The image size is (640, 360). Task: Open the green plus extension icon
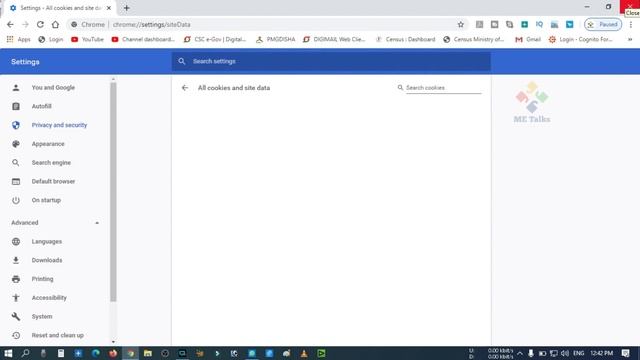[x=524, y=24]
